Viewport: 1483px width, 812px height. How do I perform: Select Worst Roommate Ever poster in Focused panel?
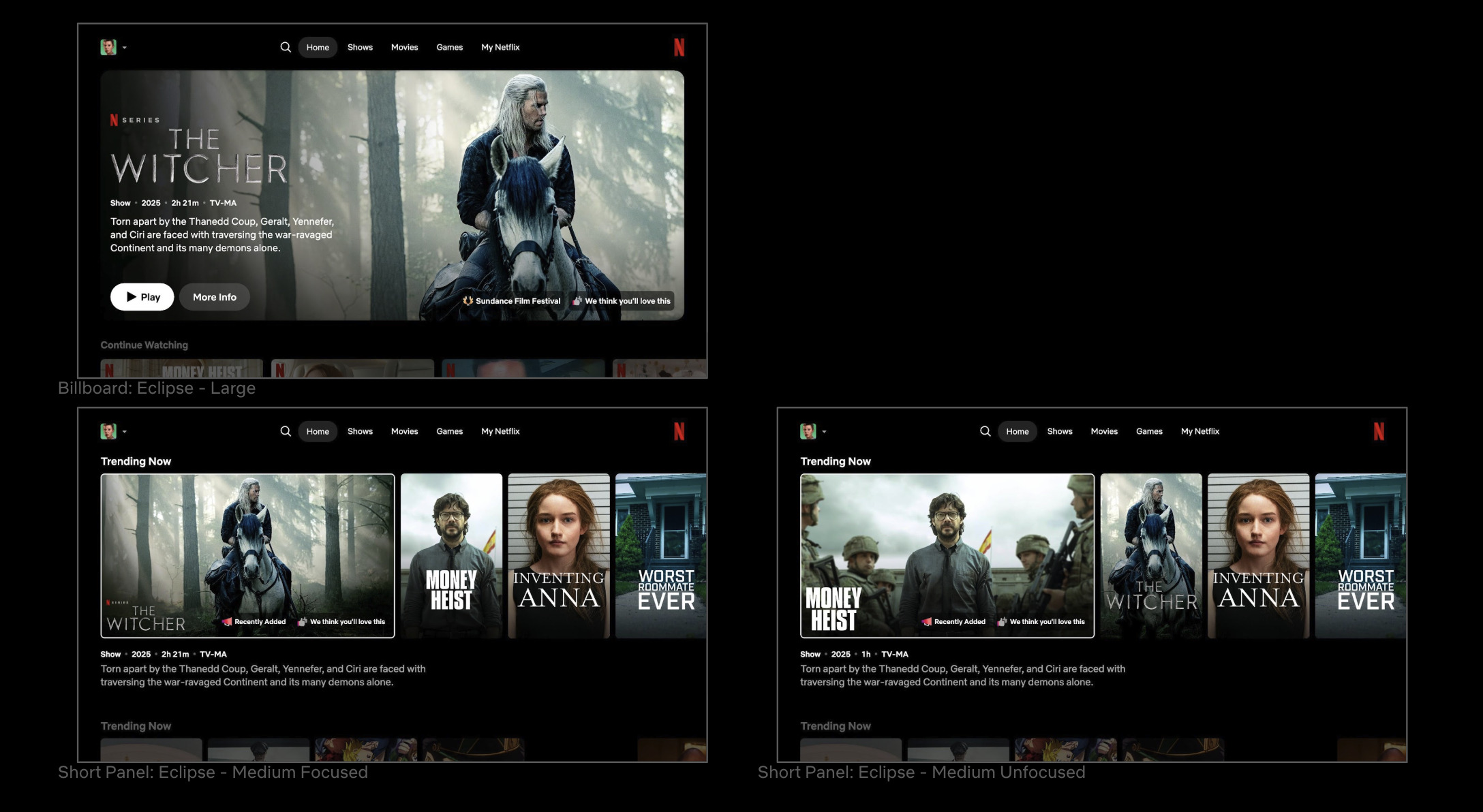click(660, 556)
